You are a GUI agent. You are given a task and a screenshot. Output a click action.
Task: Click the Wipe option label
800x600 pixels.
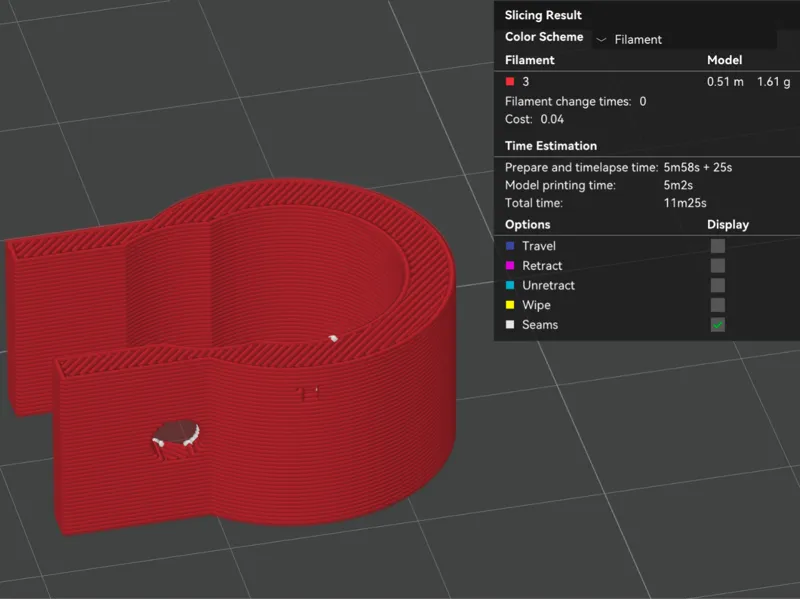click(x=536, y=305)
